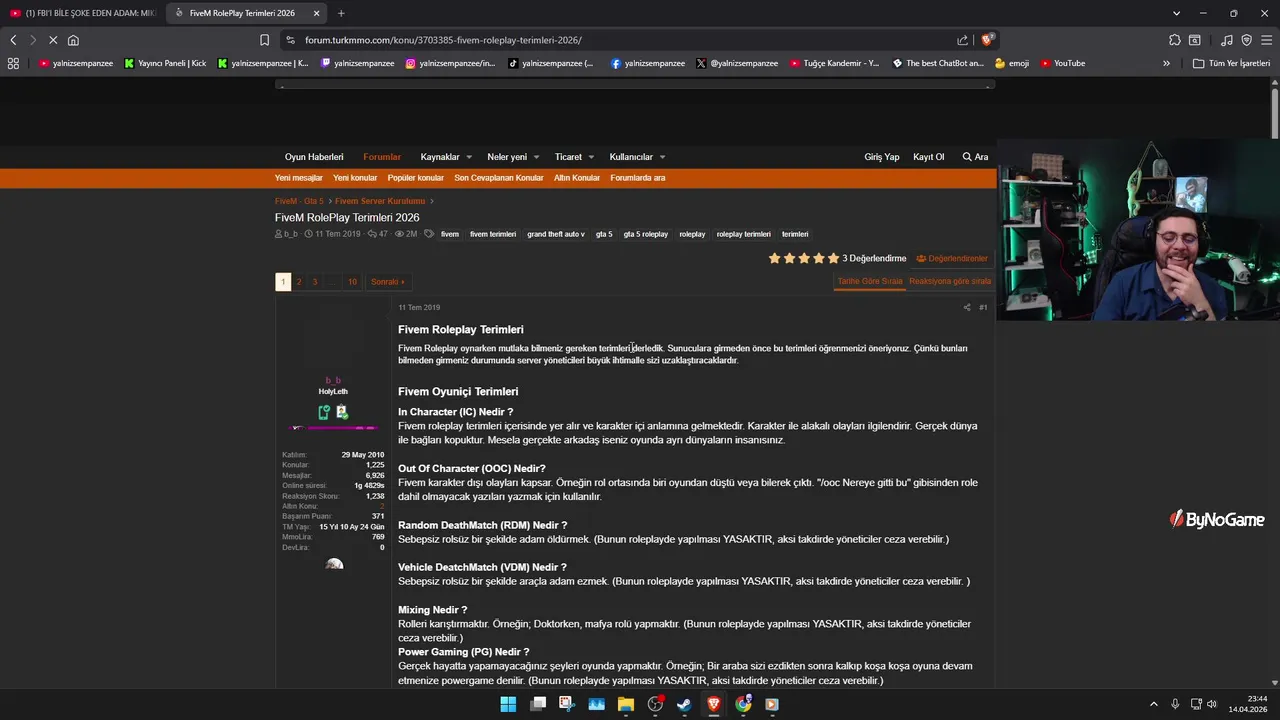
Task: Open Altın Konular in the sub-navigation
Action: (577, 178)
